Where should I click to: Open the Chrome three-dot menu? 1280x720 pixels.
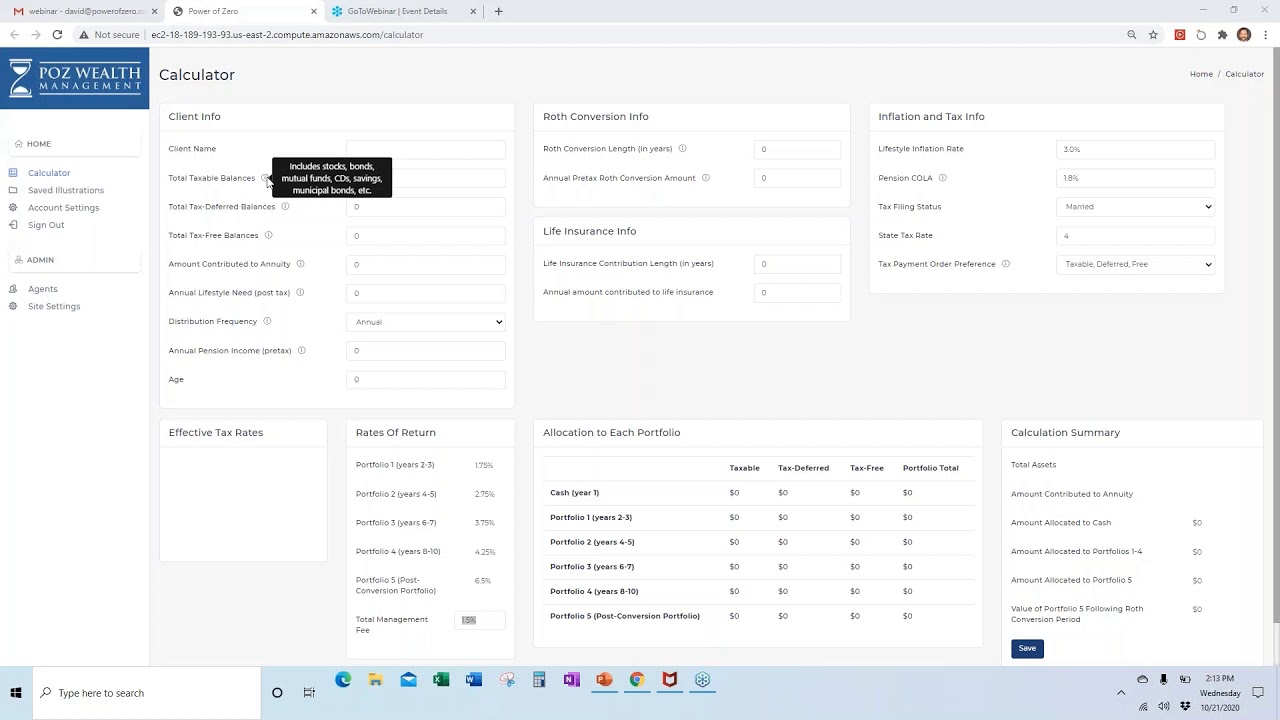coord(1266,34)
